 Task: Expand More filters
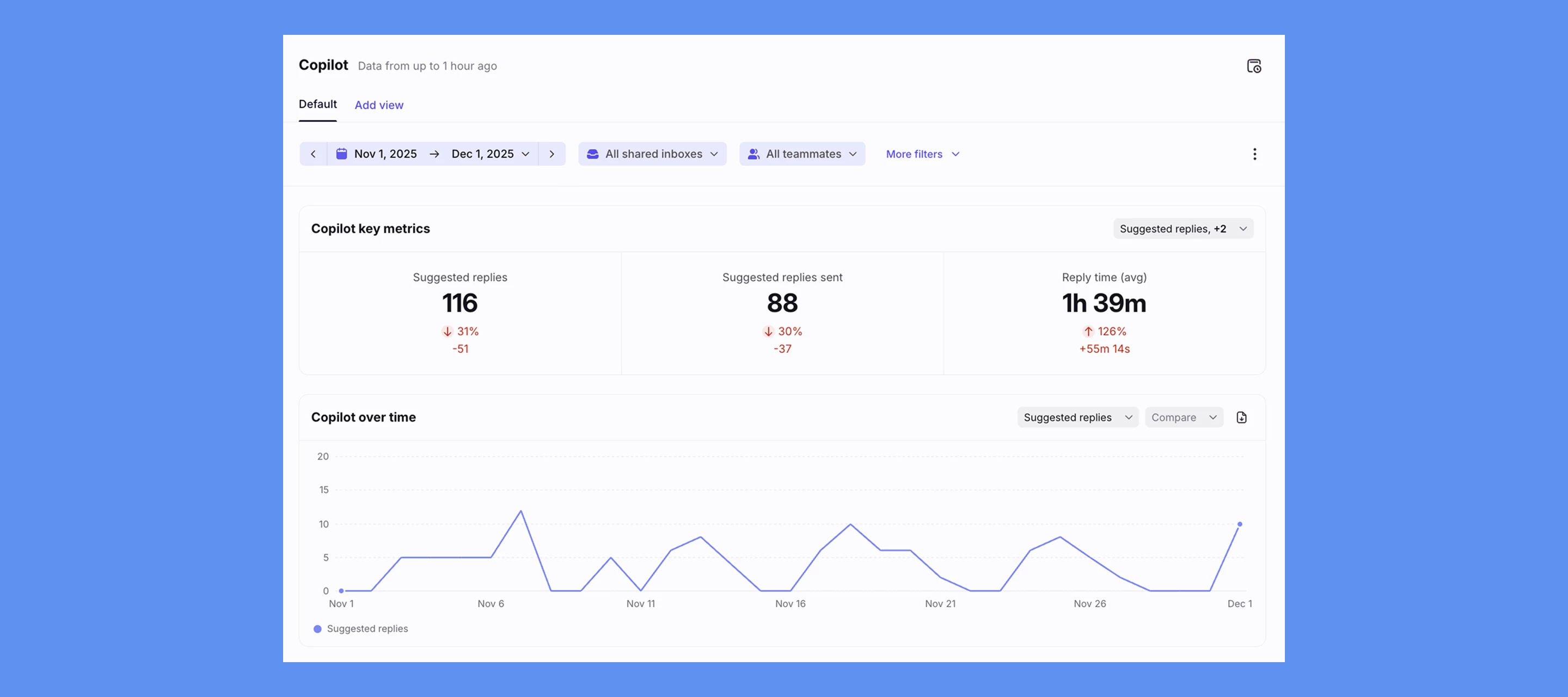[x=922, y=154]
